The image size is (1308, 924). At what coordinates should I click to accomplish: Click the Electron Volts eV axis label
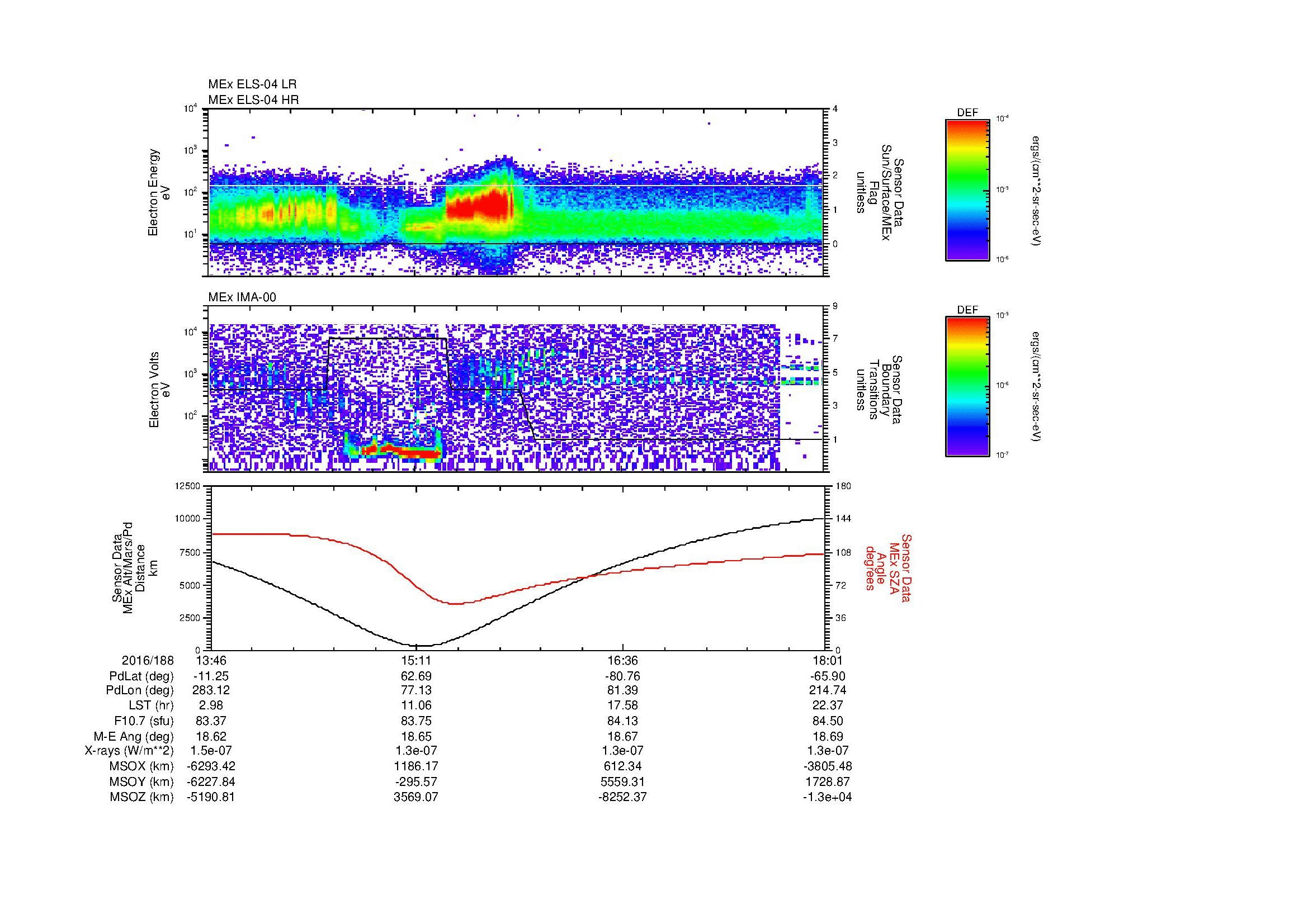point(159,390)
